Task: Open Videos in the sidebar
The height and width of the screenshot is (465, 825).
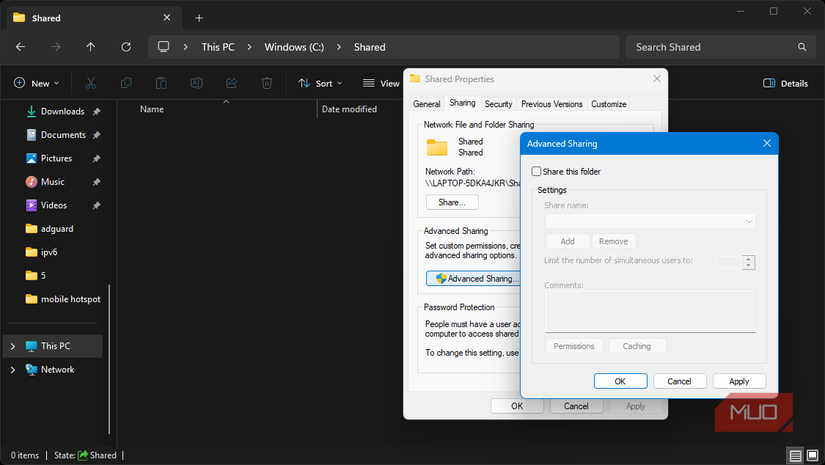Action: tap(53, 205)
